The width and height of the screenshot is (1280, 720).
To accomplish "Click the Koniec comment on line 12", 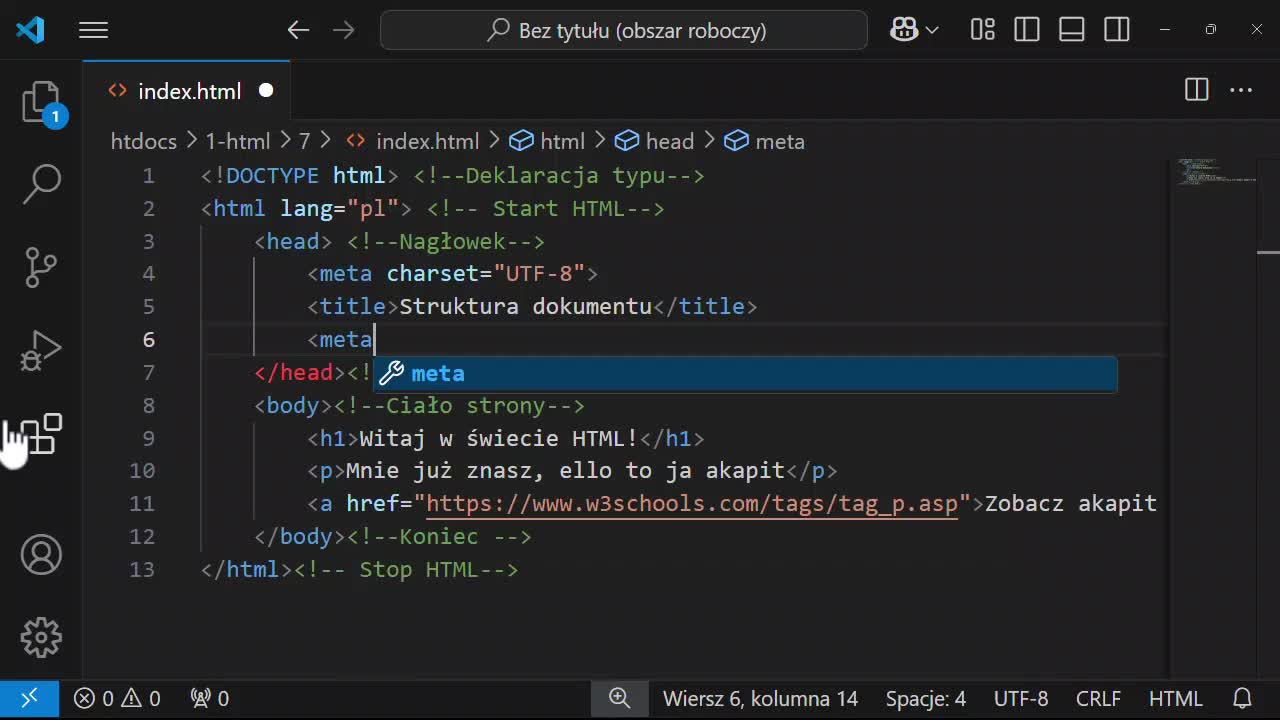I will click(439, 536).
